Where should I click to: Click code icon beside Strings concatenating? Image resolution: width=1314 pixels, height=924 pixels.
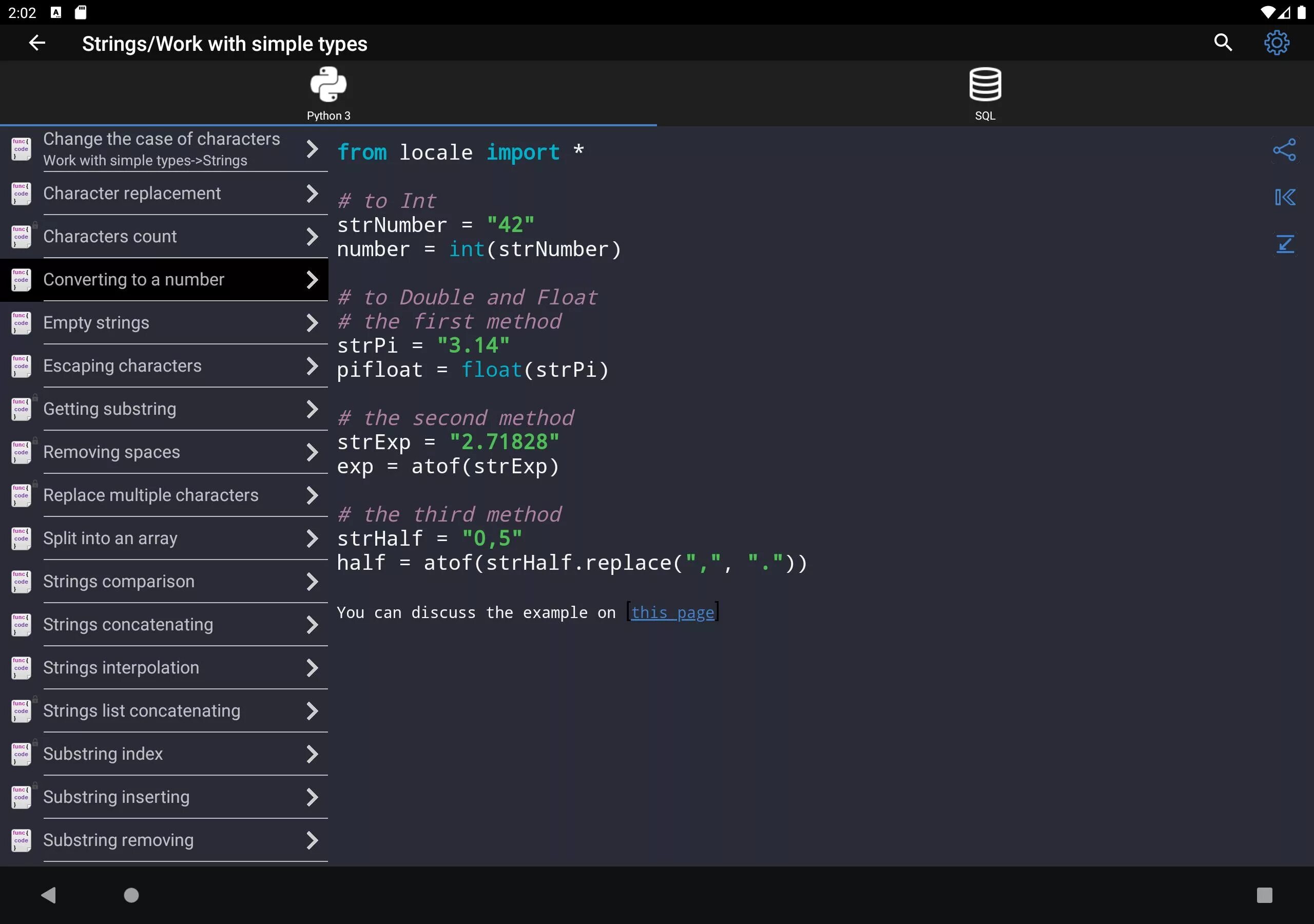point(21,625)
